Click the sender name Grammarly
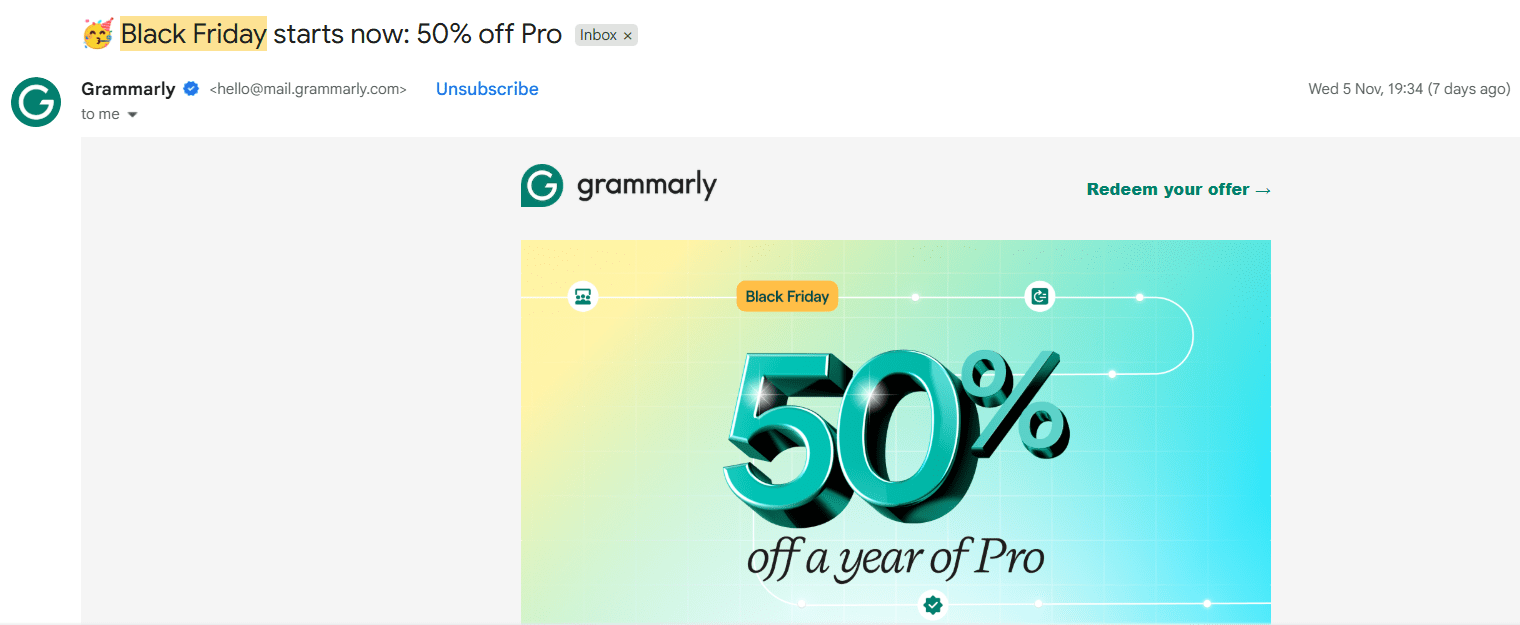This screenshot has height=625, width=1520. 129,88
